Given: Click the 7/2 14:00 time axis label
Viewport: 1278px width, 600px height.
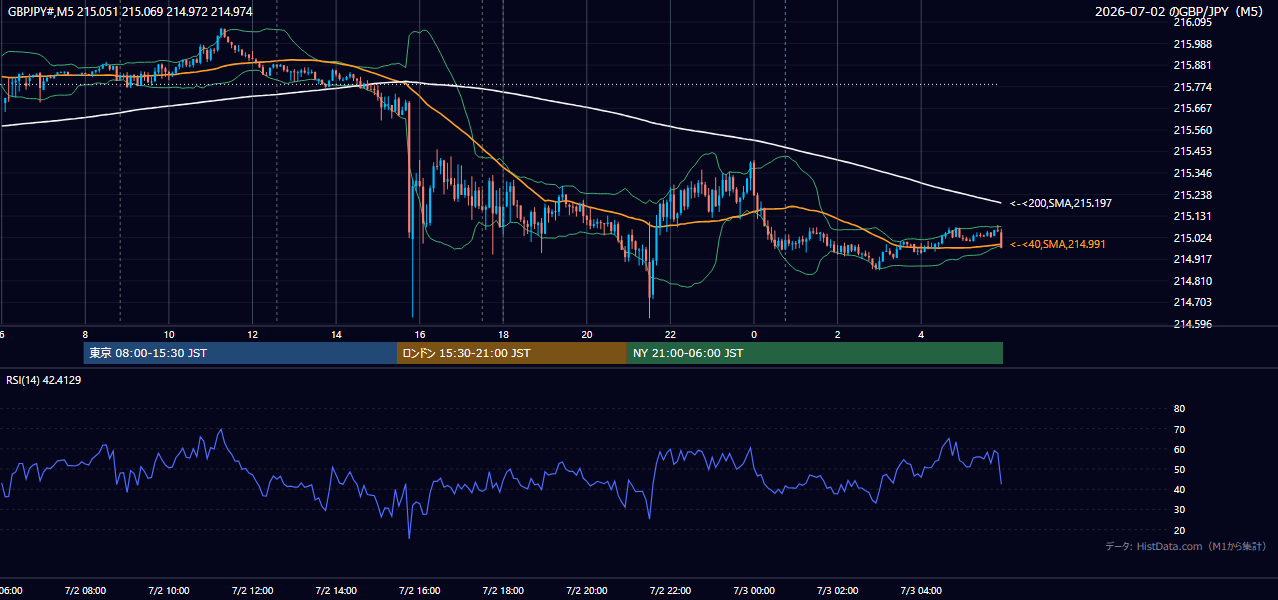Looking at the screenshot, I should point(336,591).
